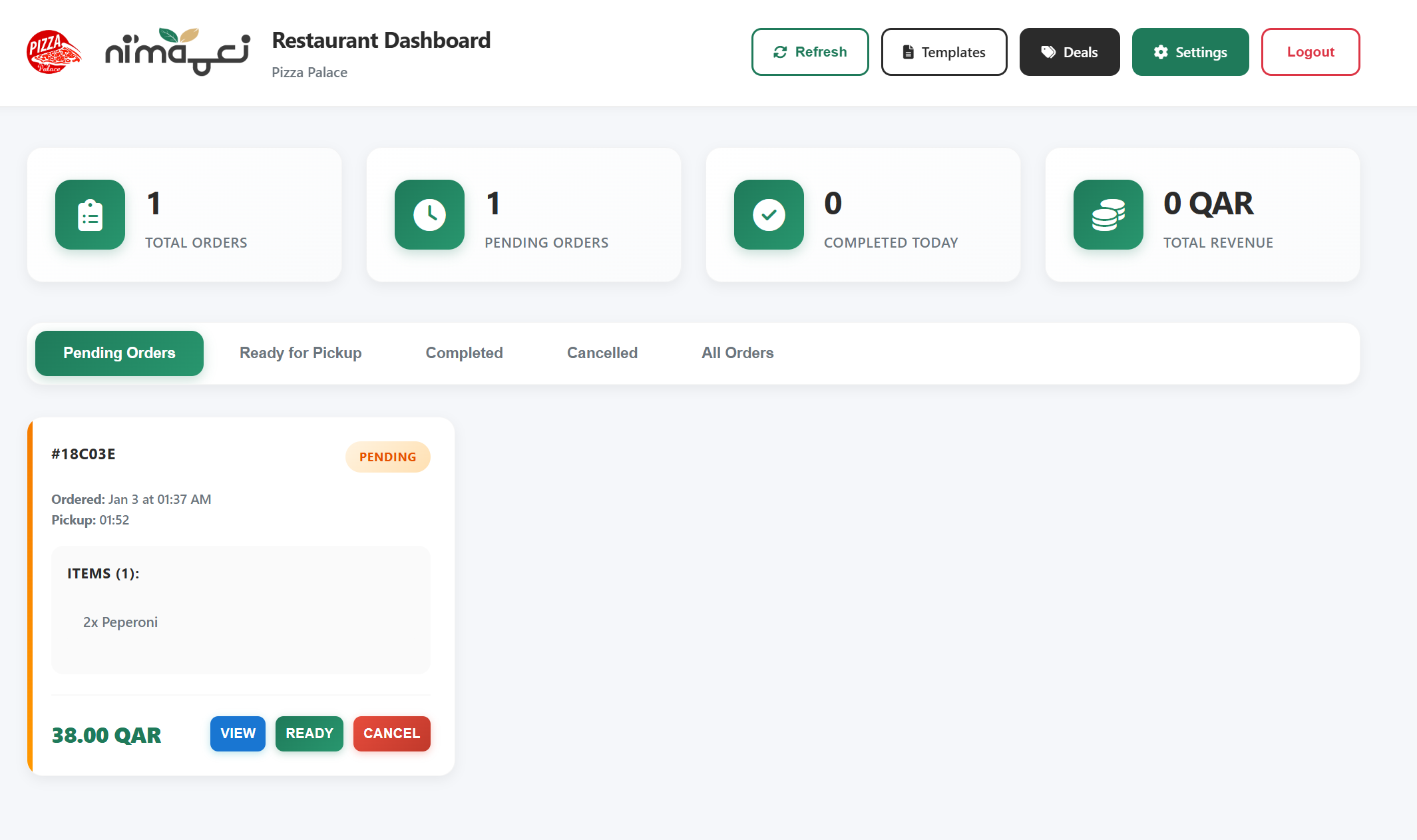
Task: Click the Refresh button
Action: pyautogui.click(x=810, y=52)
